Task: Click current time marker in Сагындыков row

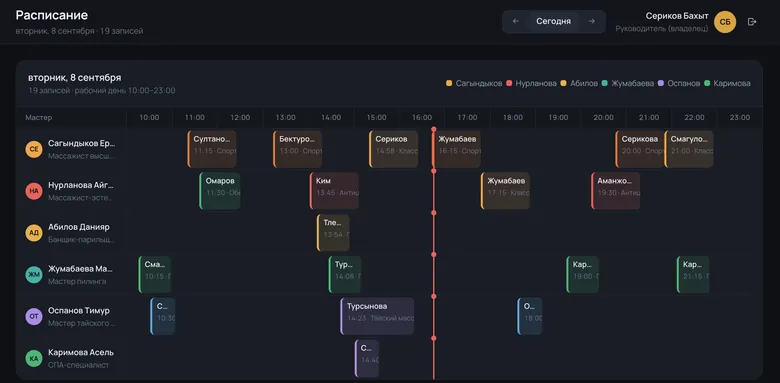Action: pos(433,129)
